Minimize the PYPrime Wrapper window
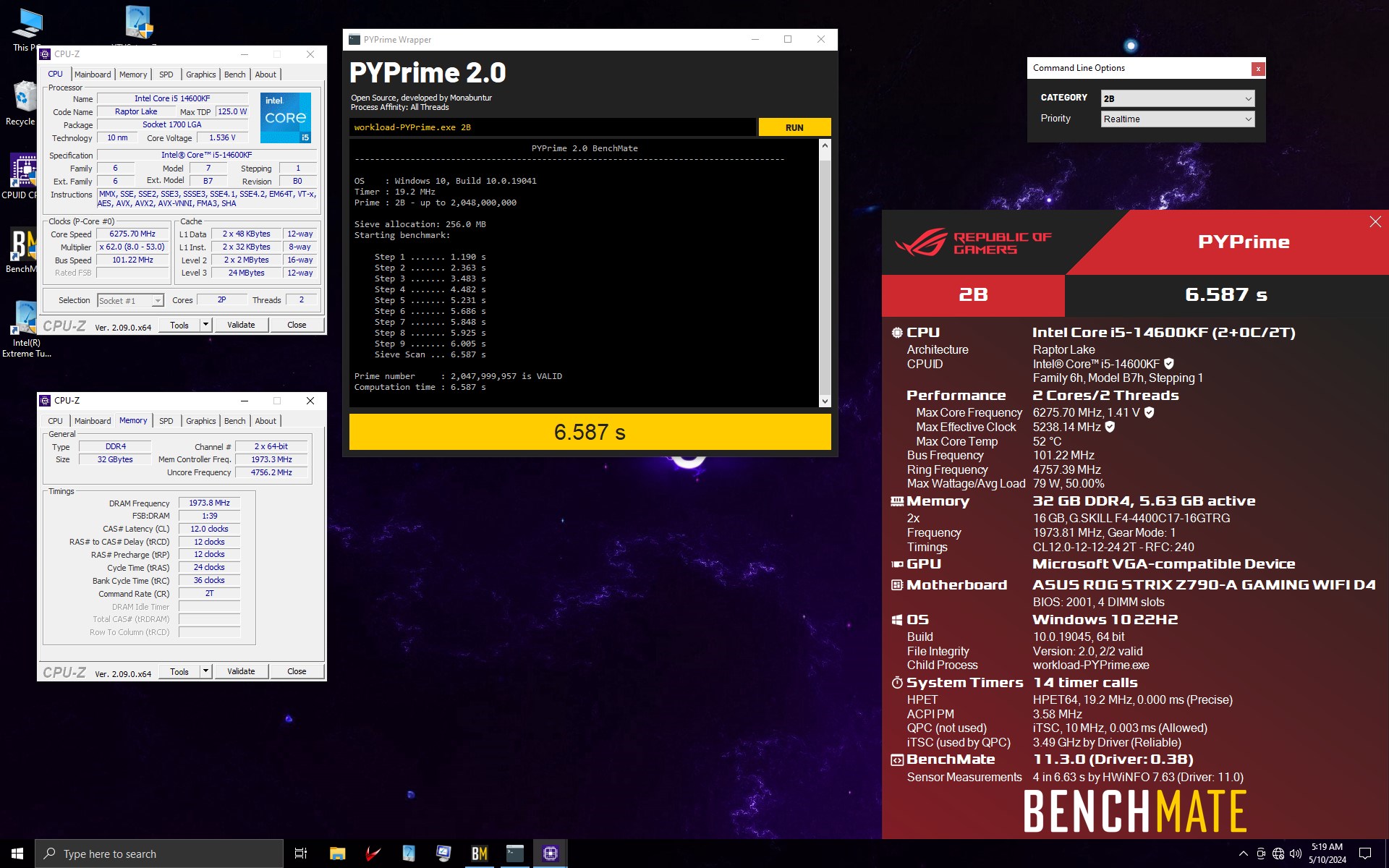Viewport: 1389px width, 868px height. [755, 40]
